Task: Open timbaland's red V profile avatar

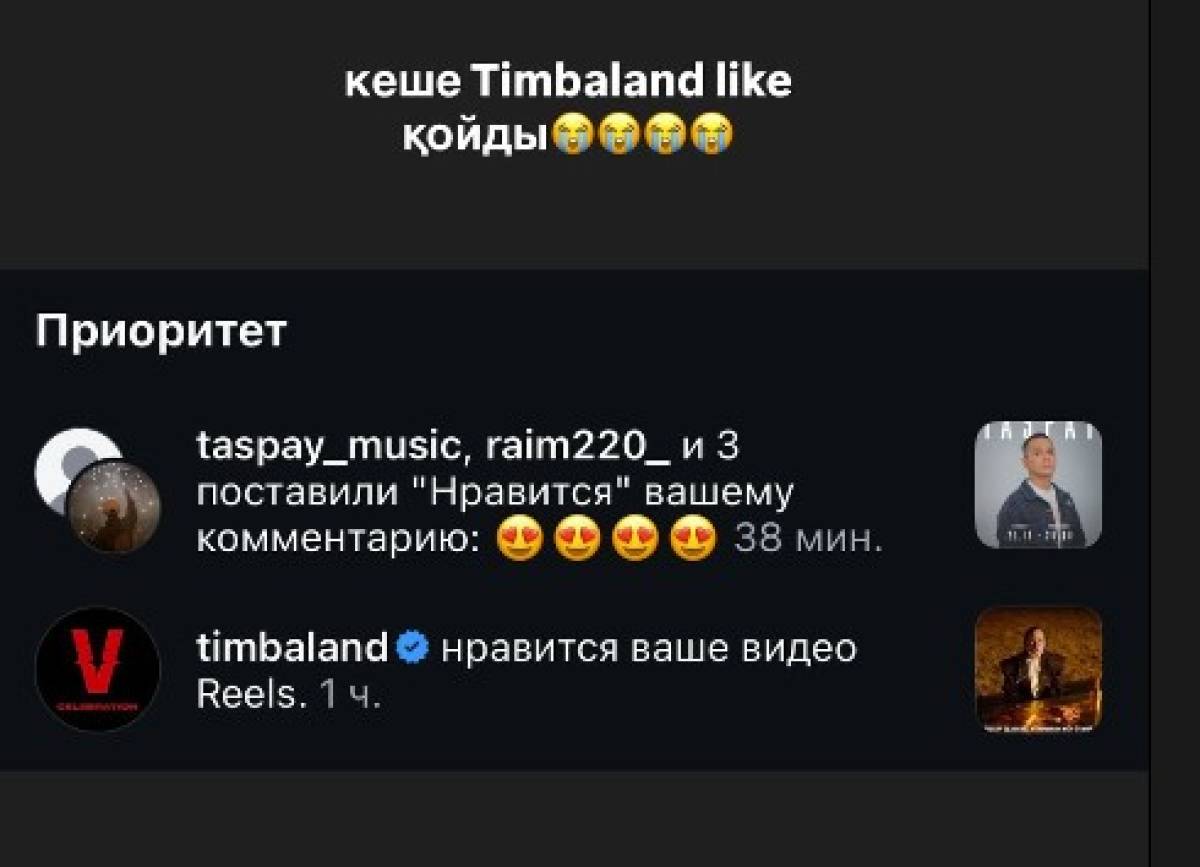Action: (97, 669)
